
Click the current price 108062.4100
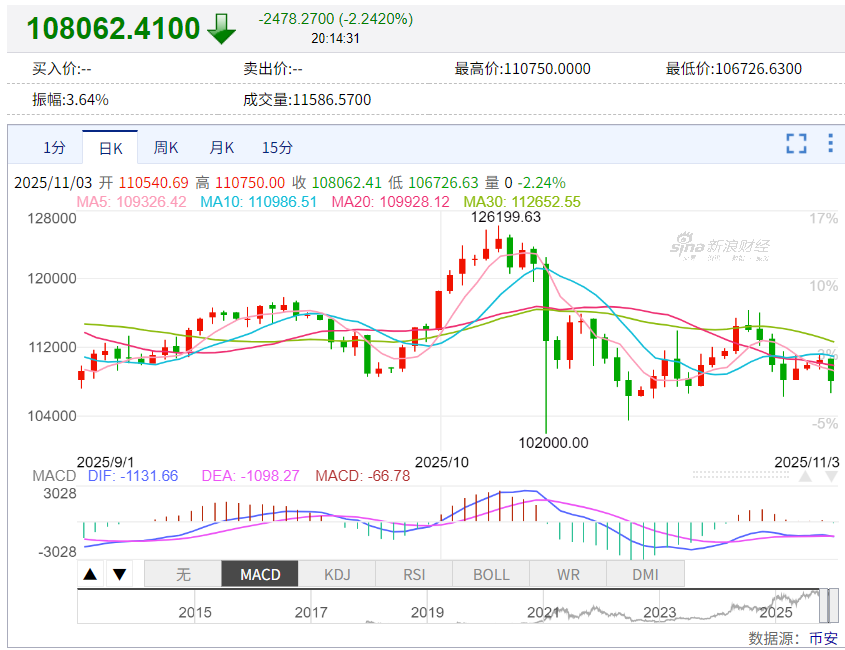(x=113, y=28)
